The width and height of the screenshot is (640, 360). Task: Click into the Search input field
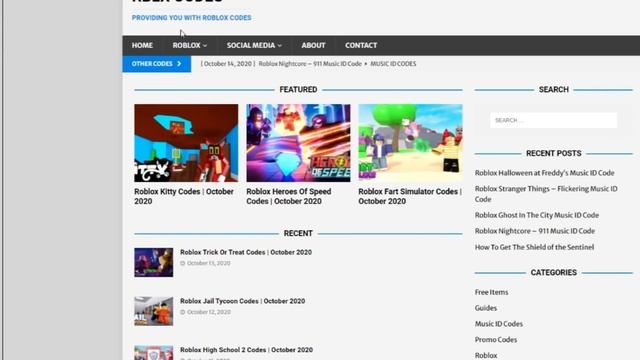[553, 120]
